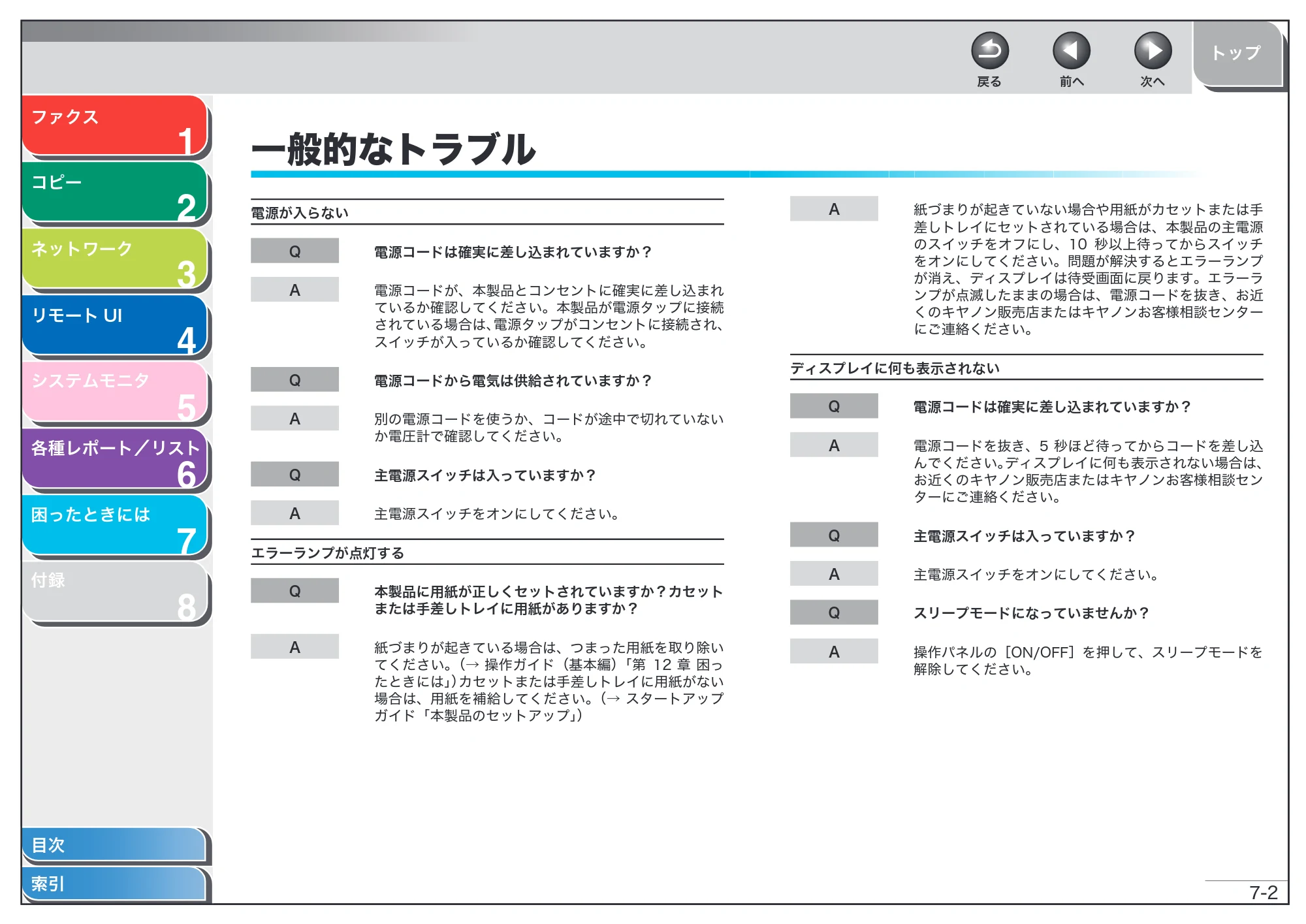Click answer starting 電源コードを抜き、5 秒ほど
This screenshot has width=1306, height=924.
pyautogui.click(x=1088, y=471)
